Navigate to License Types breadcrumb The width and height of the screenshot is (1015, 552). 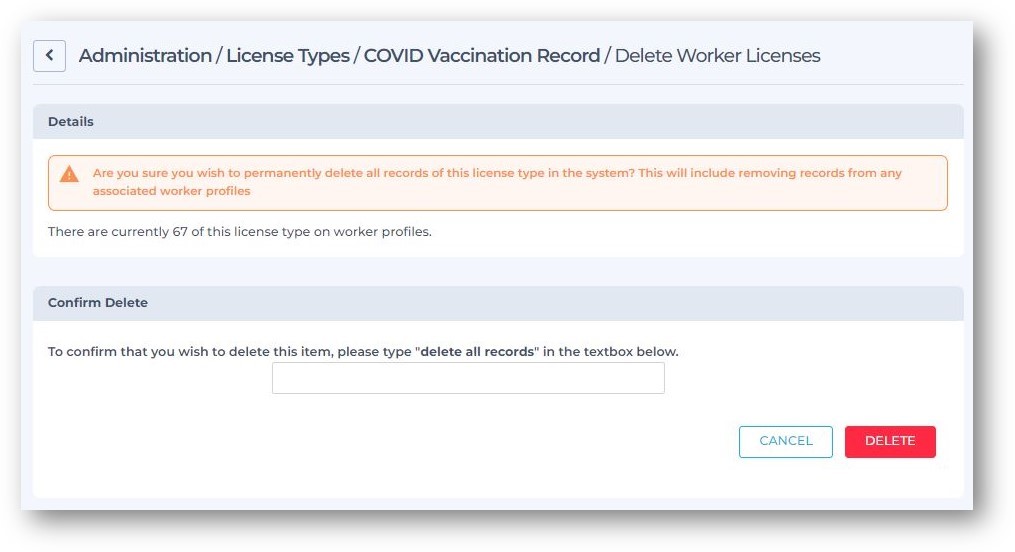[287, 56]
